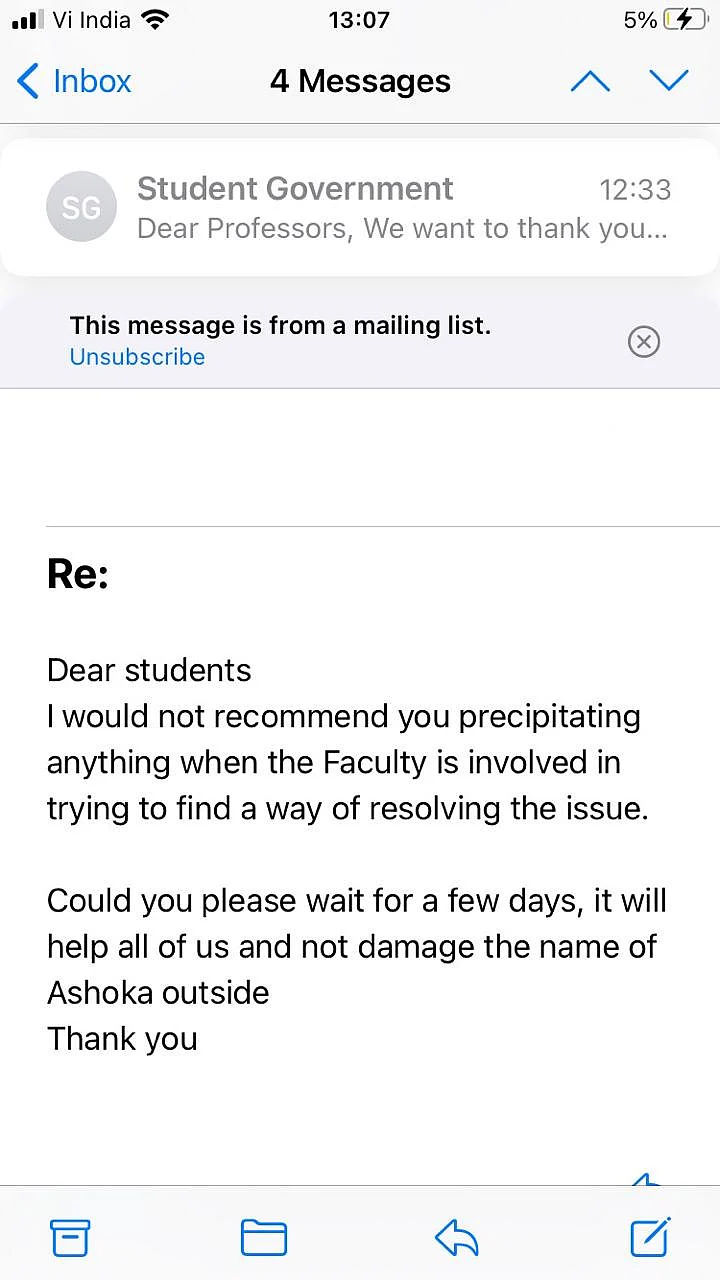Tap the Wi-Fi icon in status bar
The width and height of the screenshot is (720, 1280).
155,19
